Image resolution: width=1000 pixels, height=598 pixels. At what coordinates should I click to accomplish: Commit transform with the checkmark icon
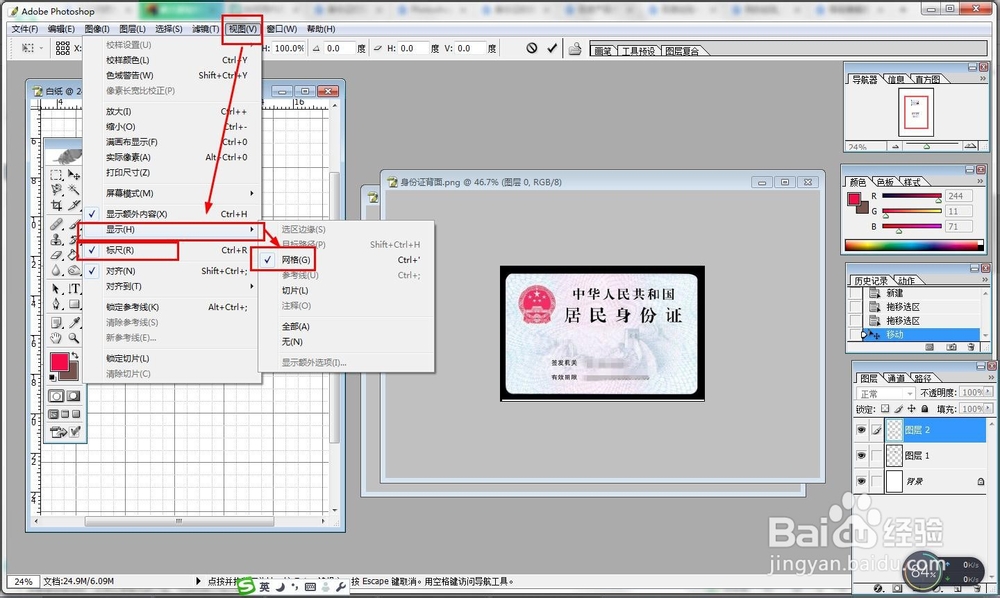[x=552, y=48]
